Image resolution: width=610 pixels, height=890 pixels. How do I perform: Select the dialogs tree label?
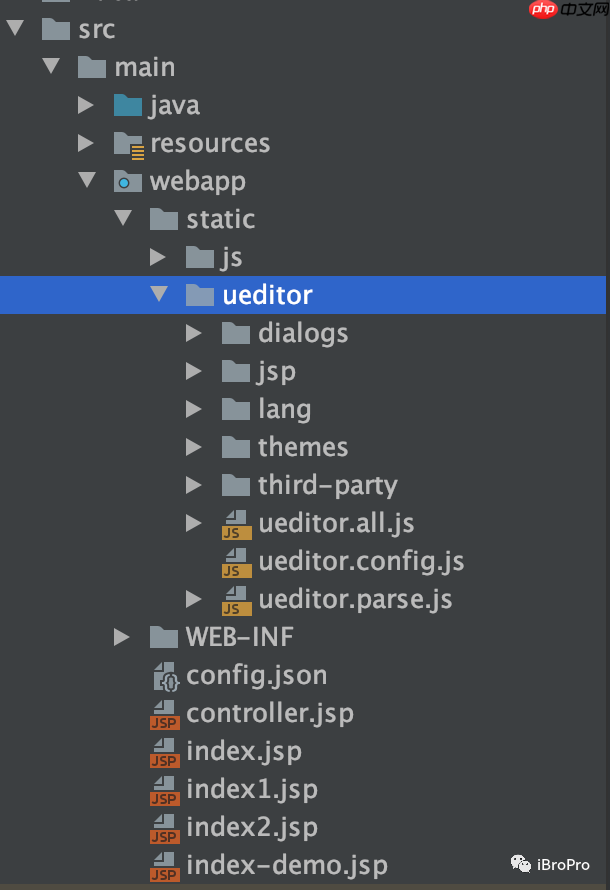click(303, 333)
